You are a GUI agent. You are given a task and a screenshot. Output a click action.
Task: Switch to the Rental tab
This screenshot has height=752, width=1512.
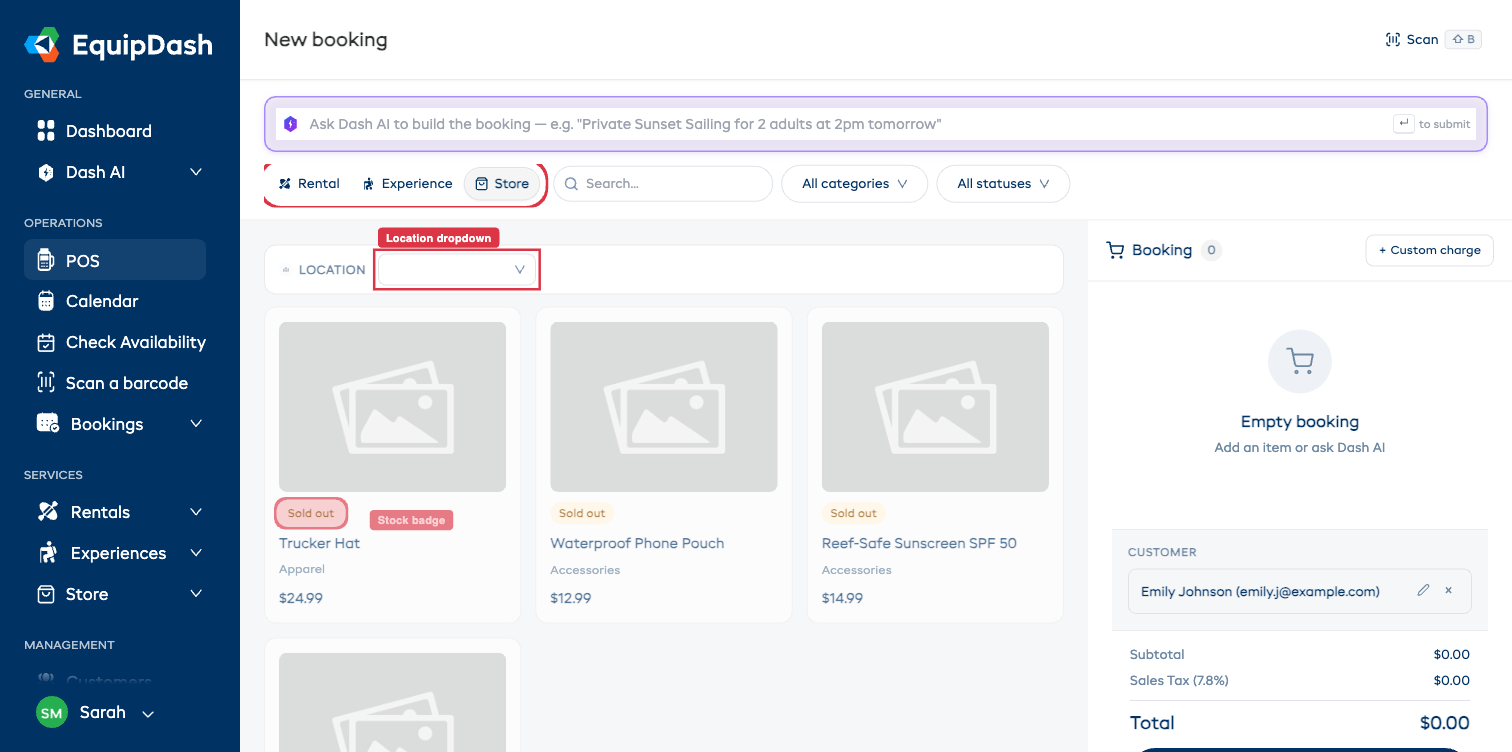point(310,184)
